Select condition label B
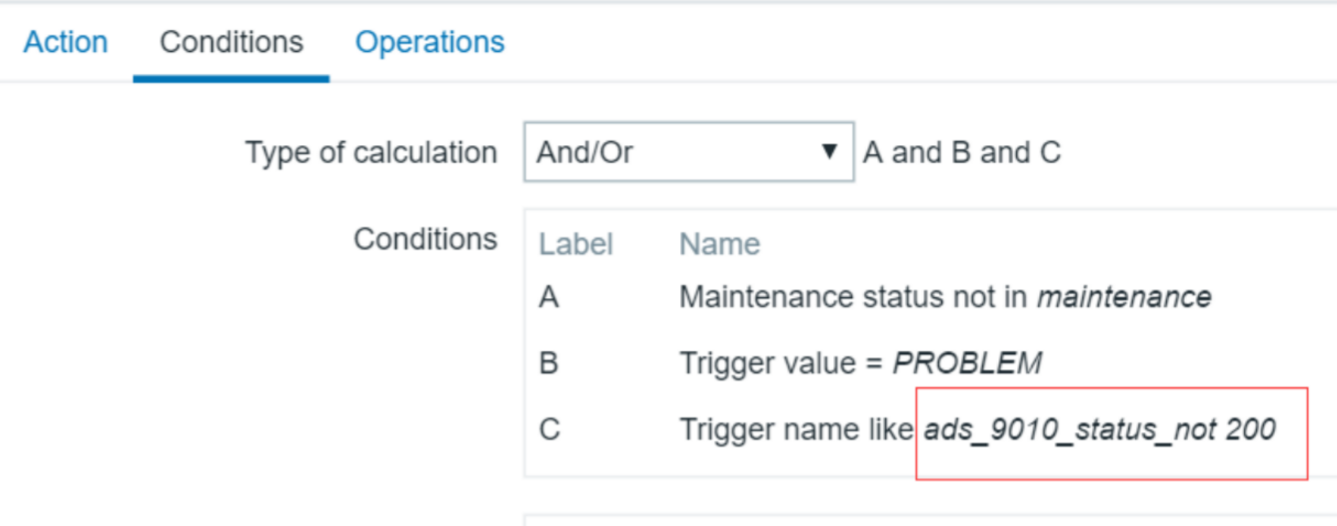1337x526 pixels. tap(548, 363)
